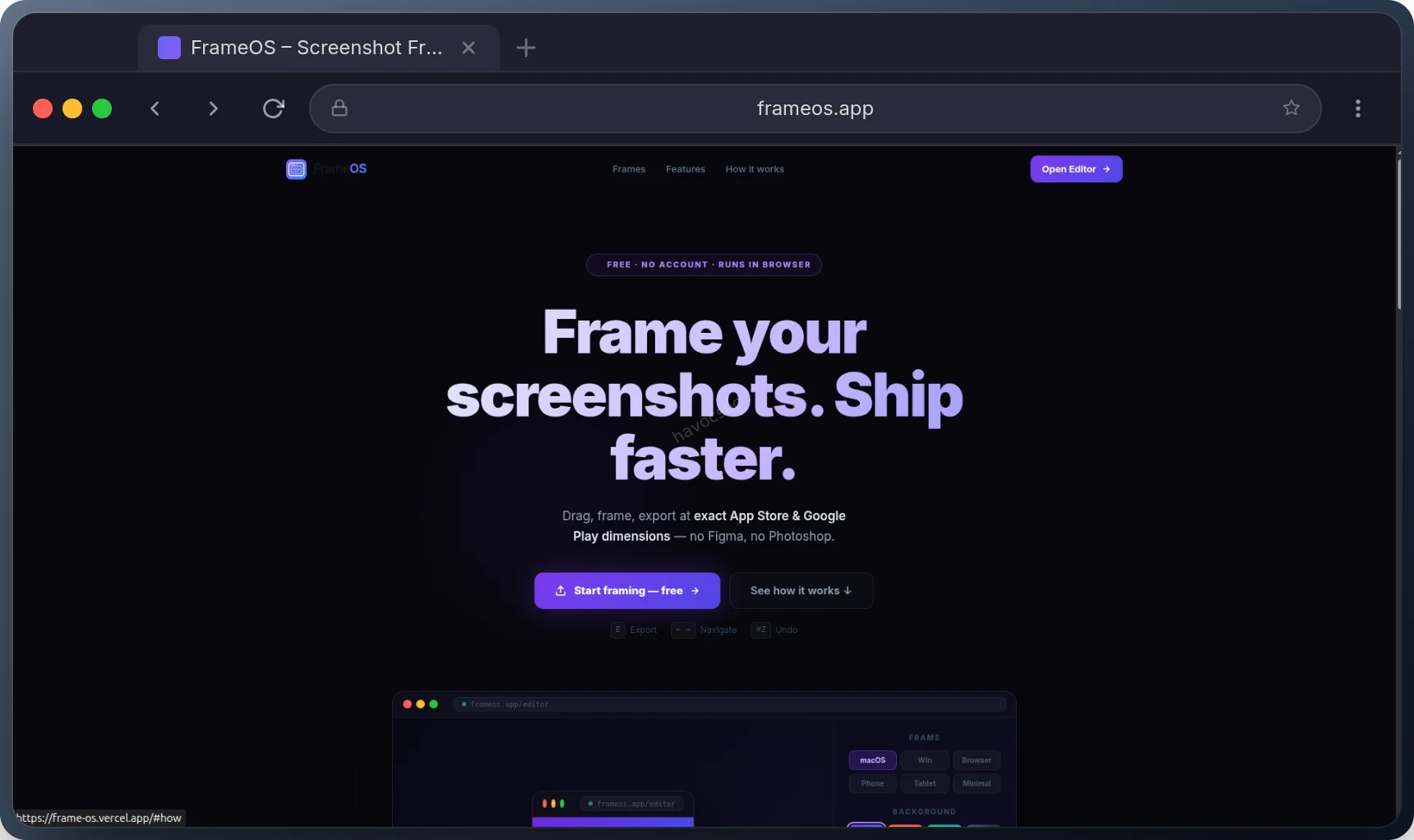Pick the orange background swatch
Screen dimensions: 1414x840
coord(906,826)
